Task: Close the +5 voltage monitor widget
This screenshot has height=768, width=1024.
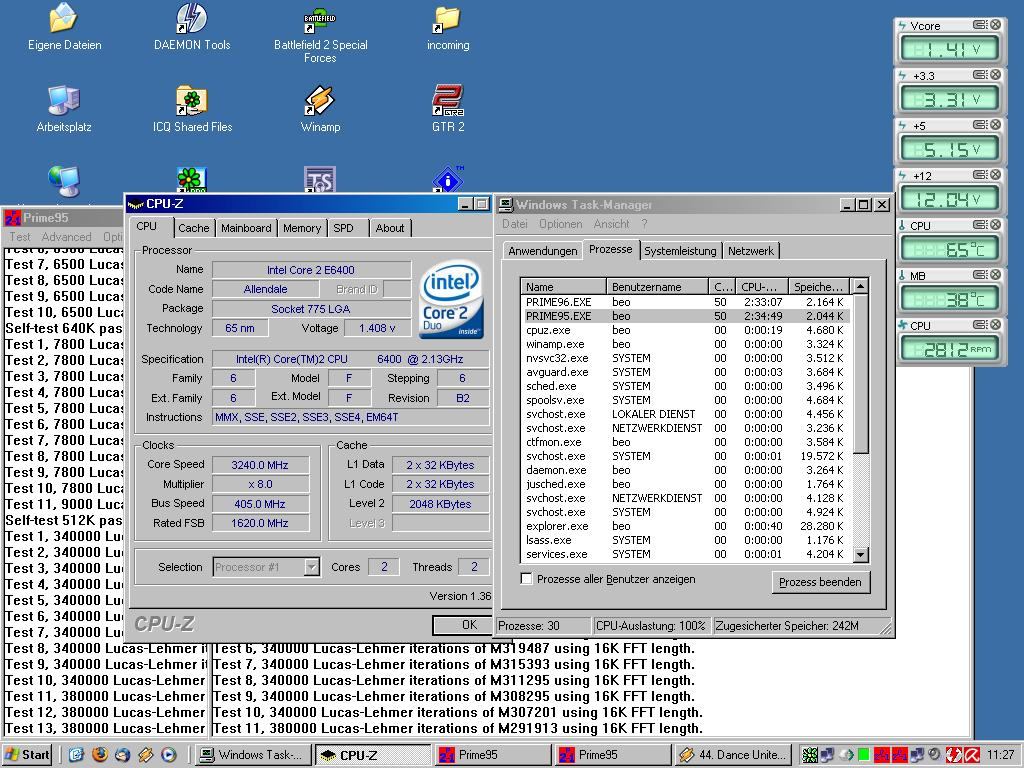Action: [x=995, y=125]
